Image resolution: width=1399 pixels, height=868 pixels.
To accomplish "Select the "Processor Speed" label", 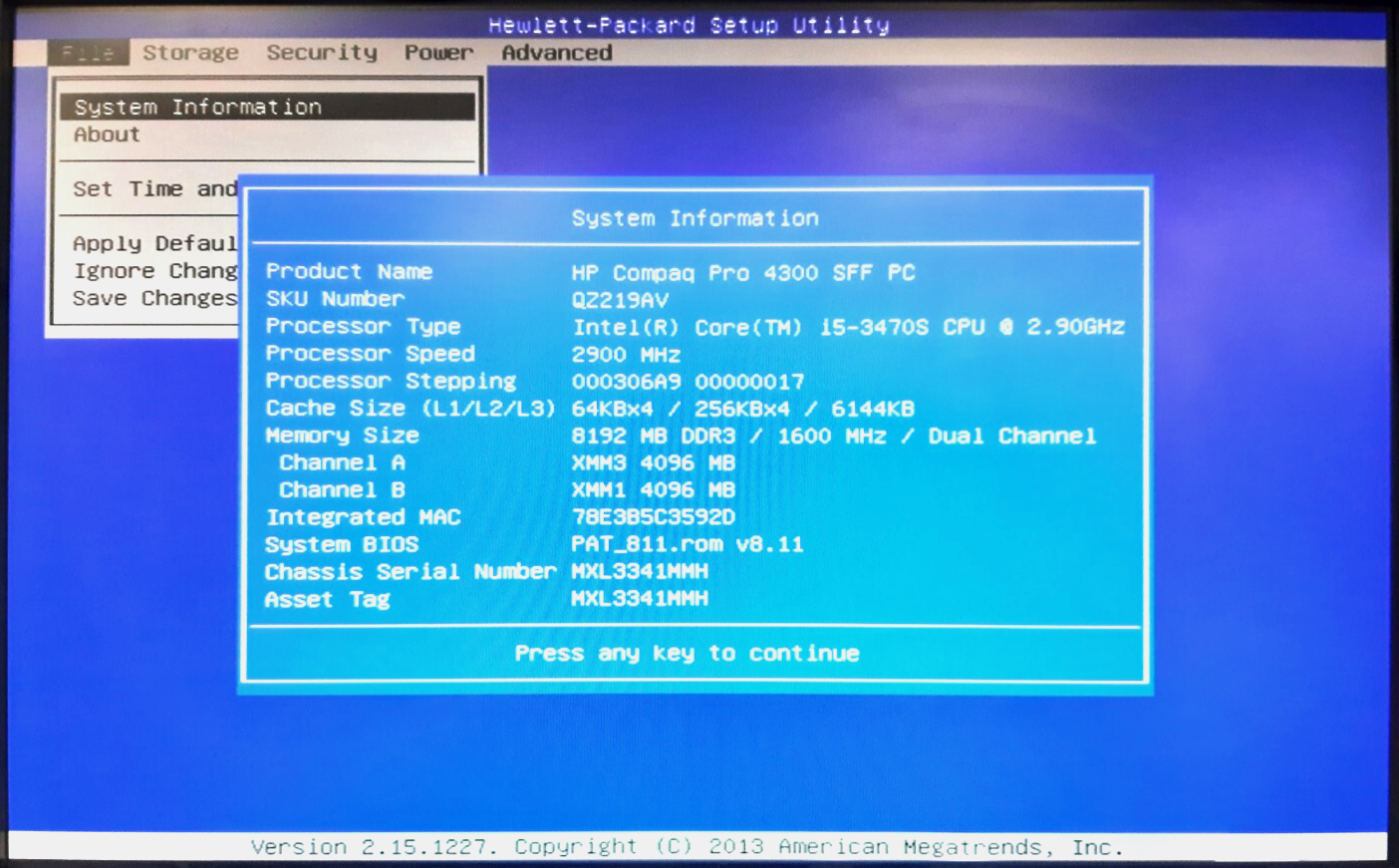I will (x=370, y=354).
